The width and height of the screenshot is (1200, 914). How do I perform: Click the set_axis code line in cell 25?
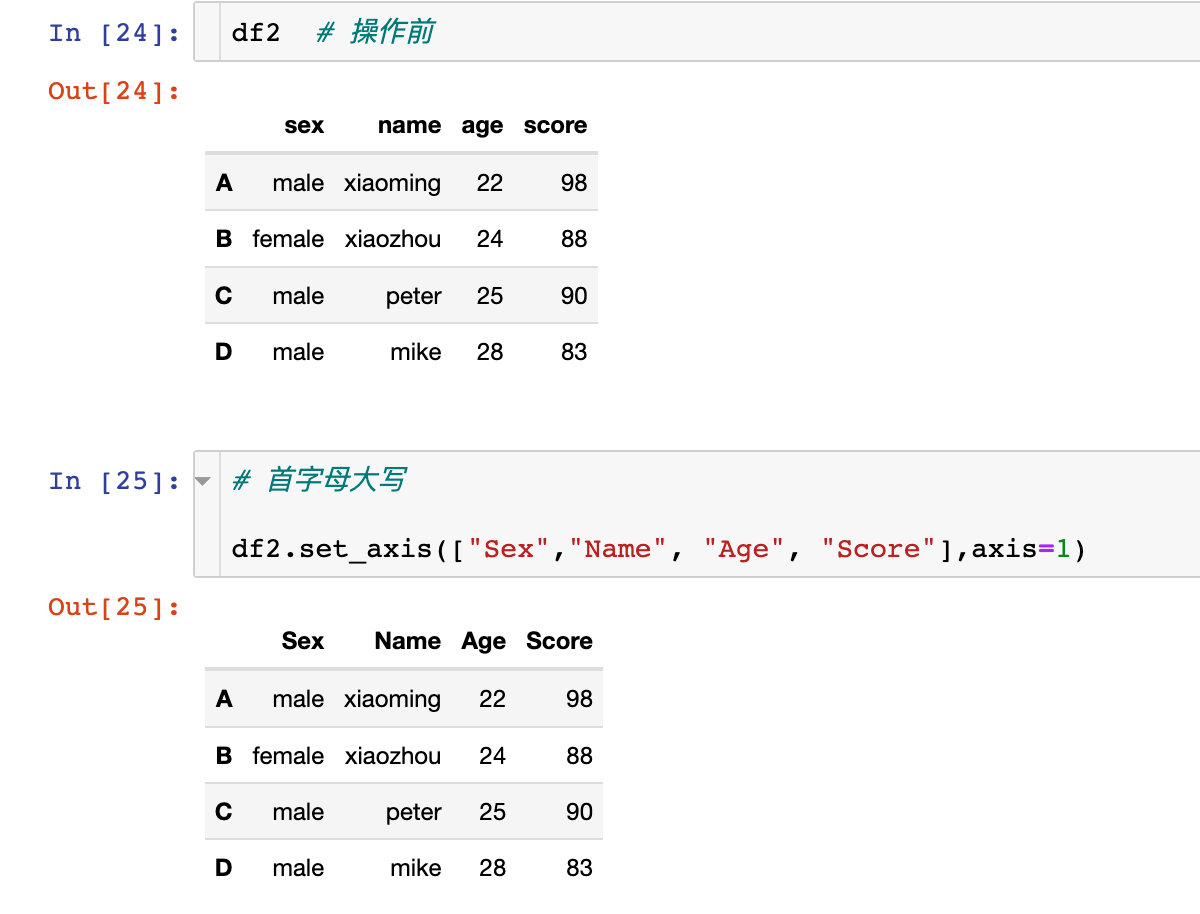point(658,549)
